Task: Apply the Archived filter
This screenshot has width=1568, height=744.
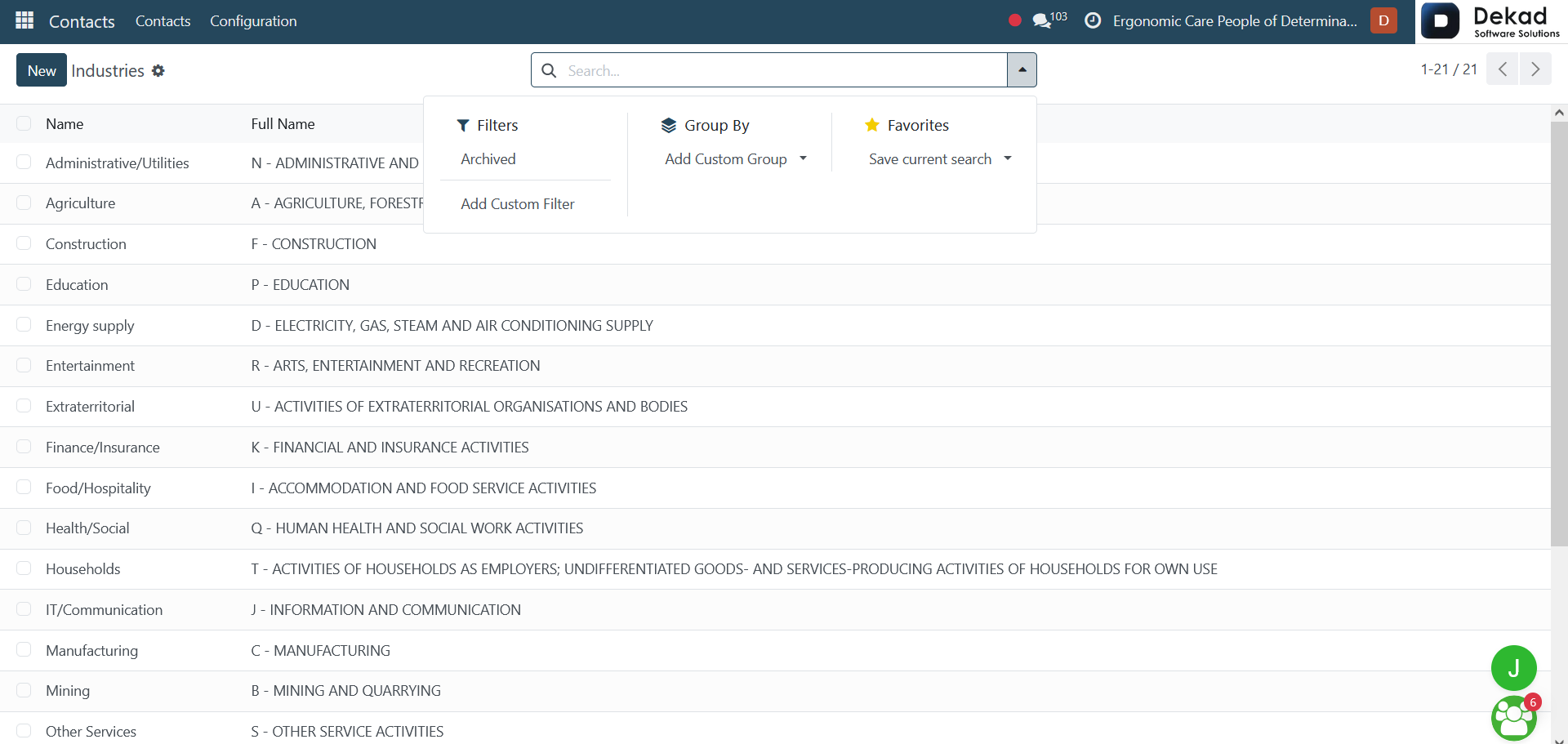Action: (x=488, y=159)
